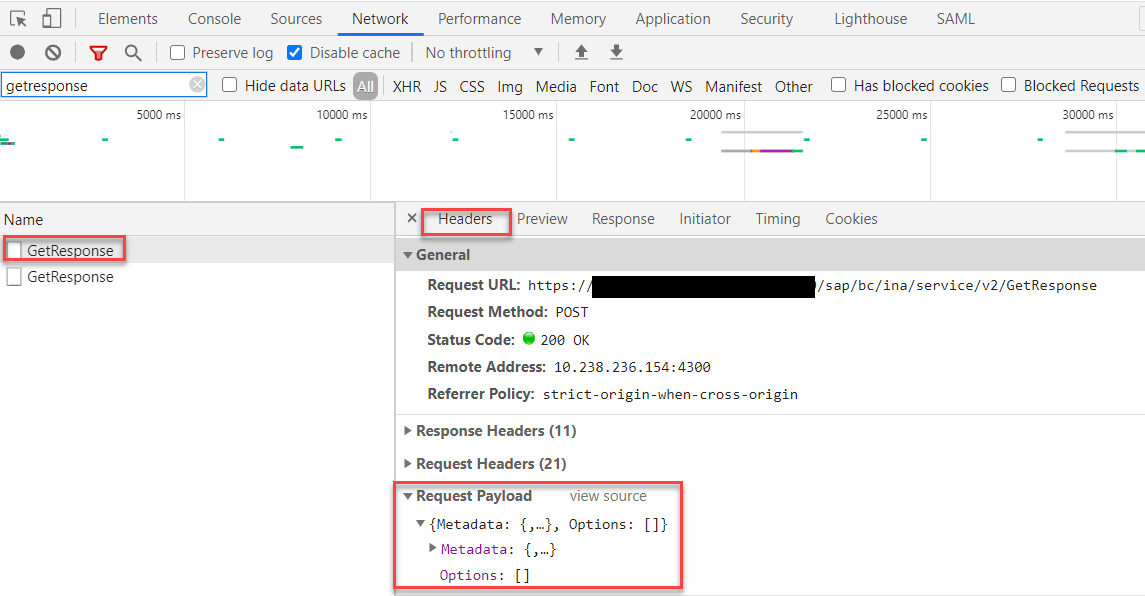
Task: Filter requests by Manifest
Action: (x=733, y=86)
